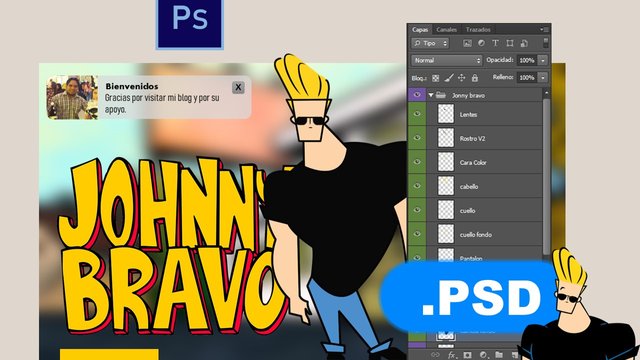Lock layer position move icon

[x=462, y=78]
